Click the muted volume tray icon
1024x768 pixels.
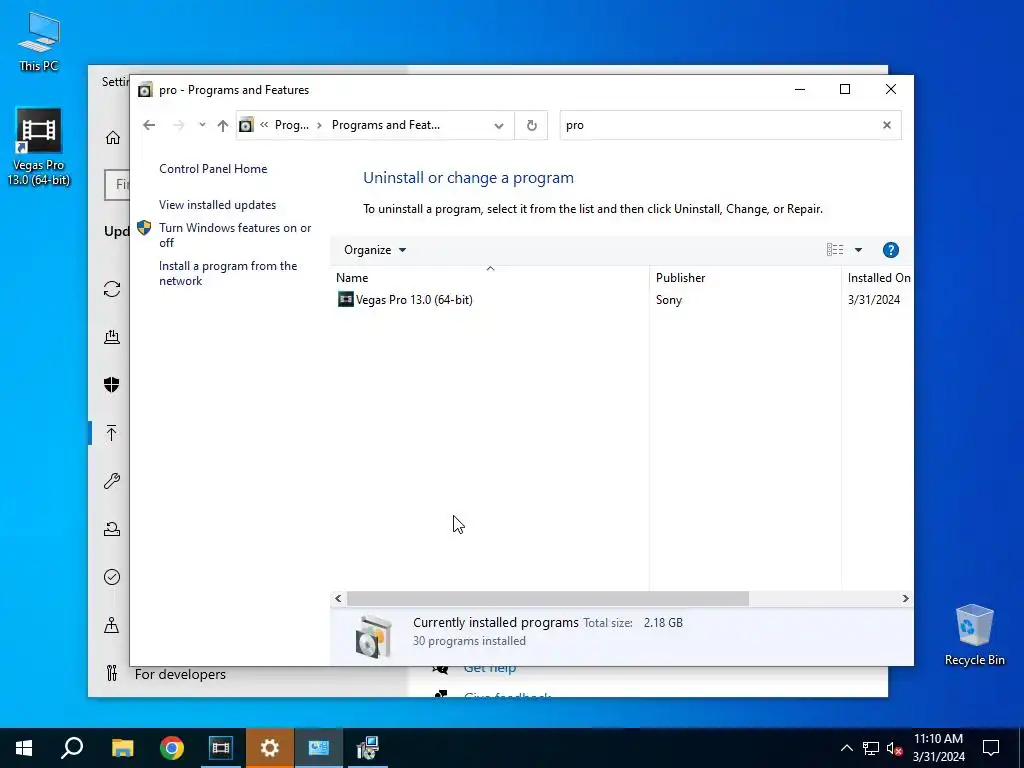(x=895, y=748)
